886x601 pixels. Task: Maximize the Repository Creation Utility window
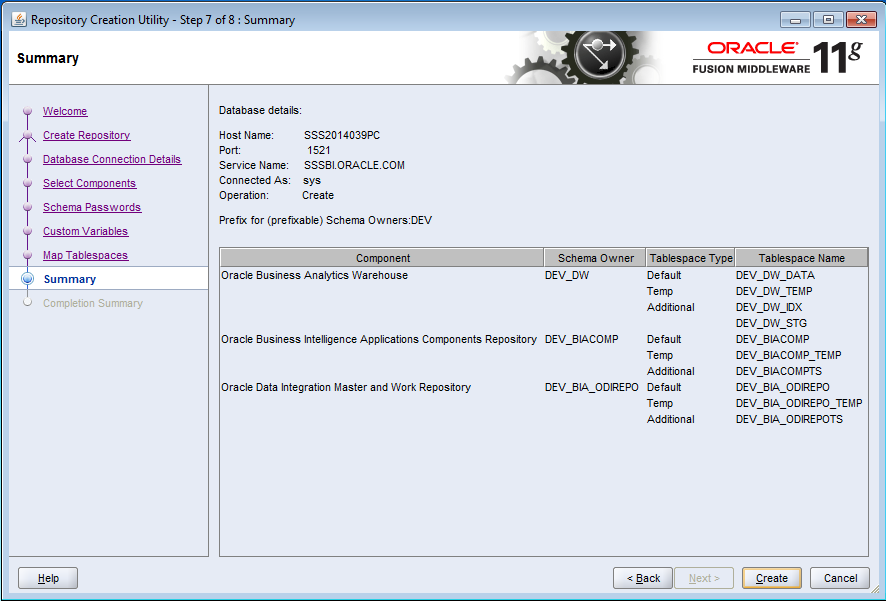pos(828,20)
